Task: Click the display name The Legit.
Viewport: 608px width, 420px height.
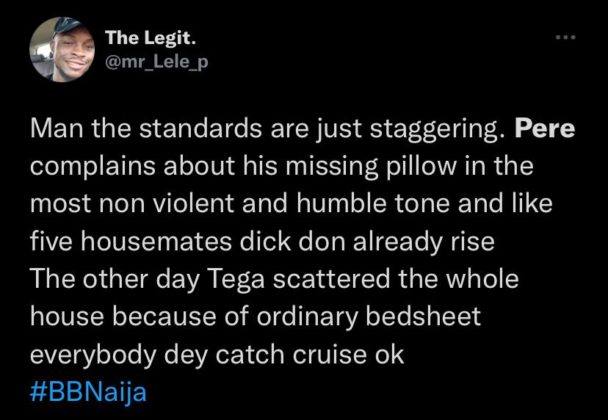Action: pos(150,38)
